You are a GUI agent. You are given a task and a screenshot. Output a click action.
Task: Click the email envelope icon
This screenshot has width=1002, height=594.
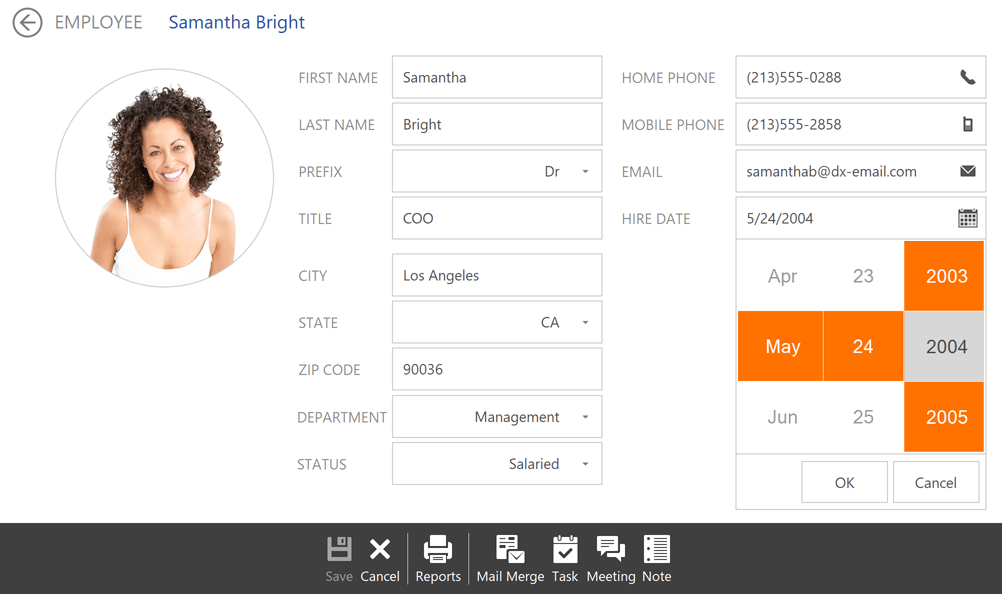point(967,171)
